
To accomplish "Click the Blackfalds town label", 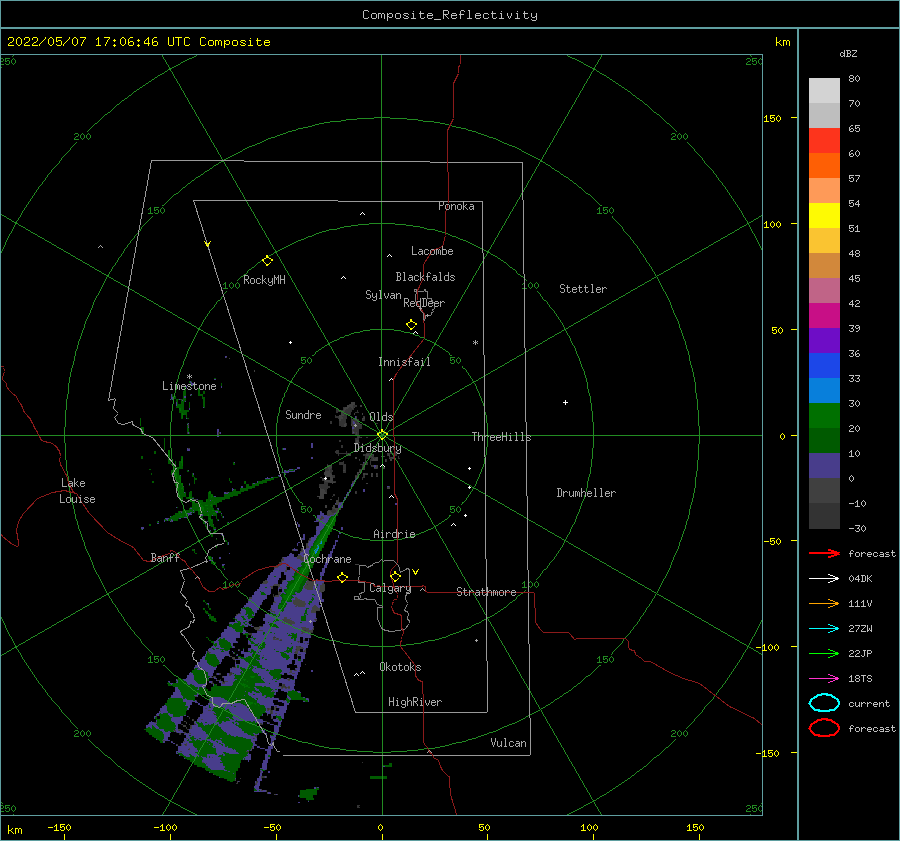I will [425, 277].
